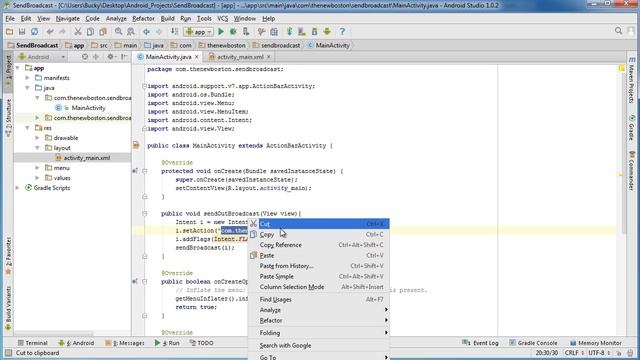Select Cut in the context menu
The image size is (640, 360).
pos(319,224)
